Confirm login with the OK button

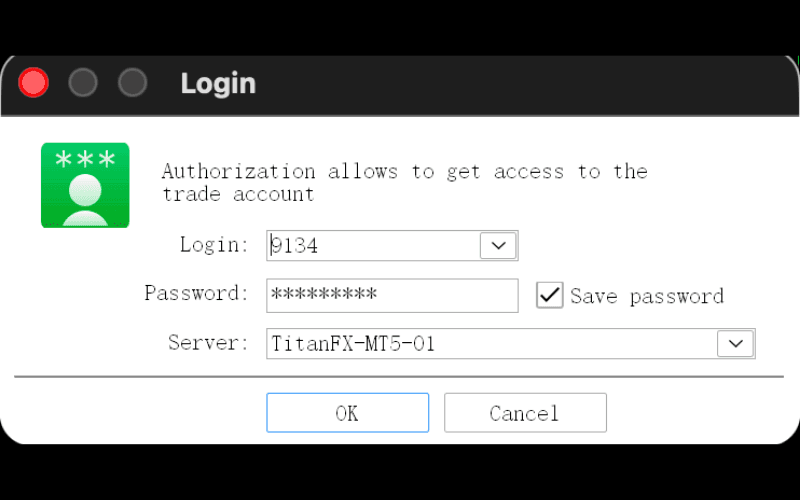coord(347,413)
